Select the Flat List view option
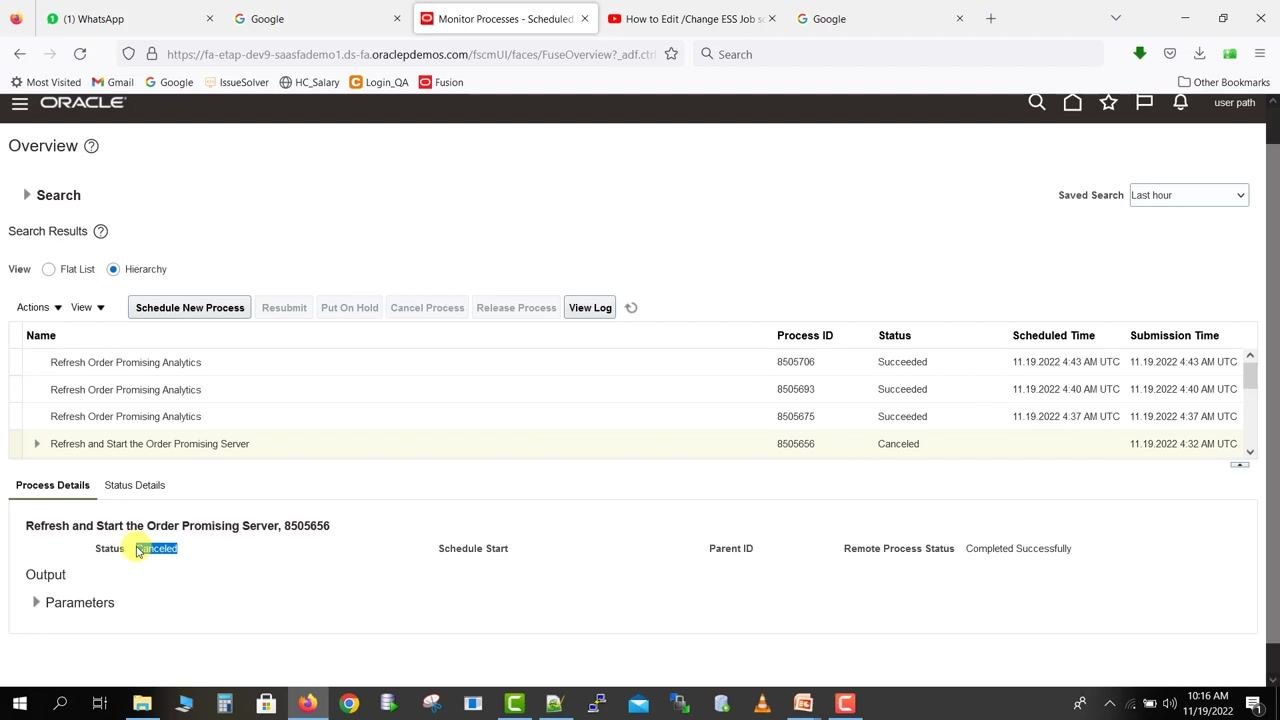This screenshot has width=1280, height=720. [x=48, y=269]
